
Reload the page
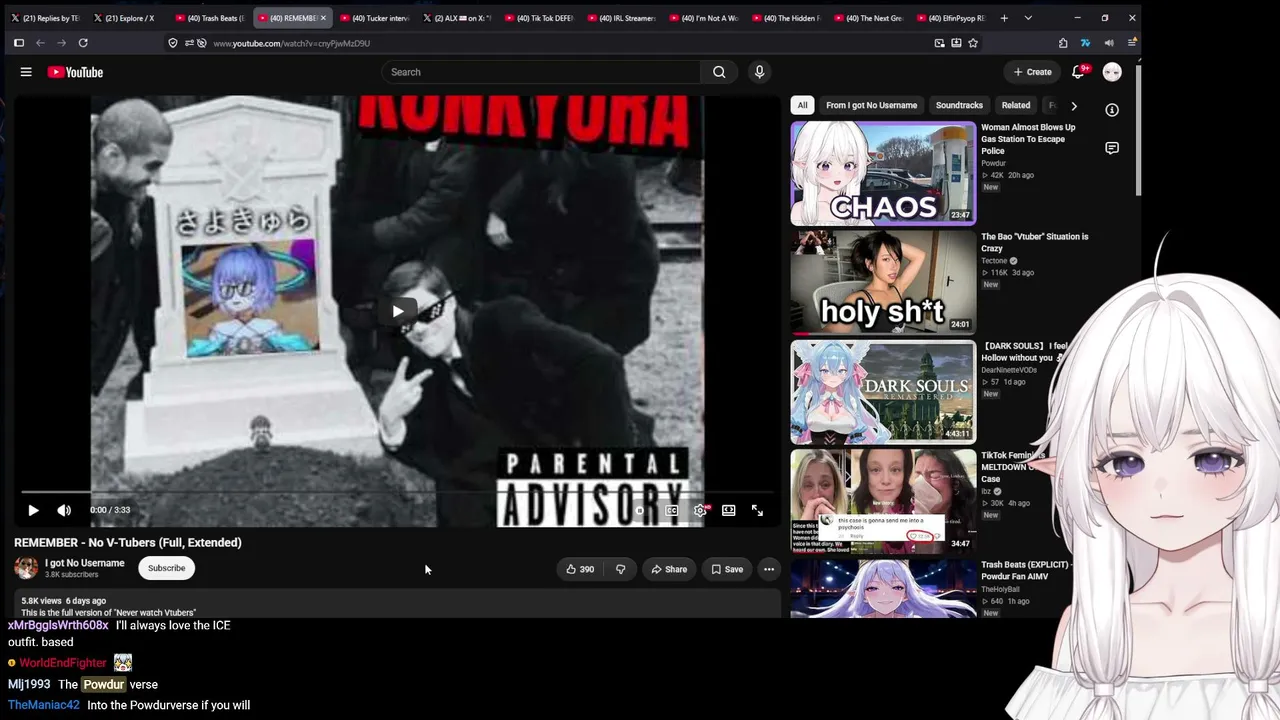(83, 43)
